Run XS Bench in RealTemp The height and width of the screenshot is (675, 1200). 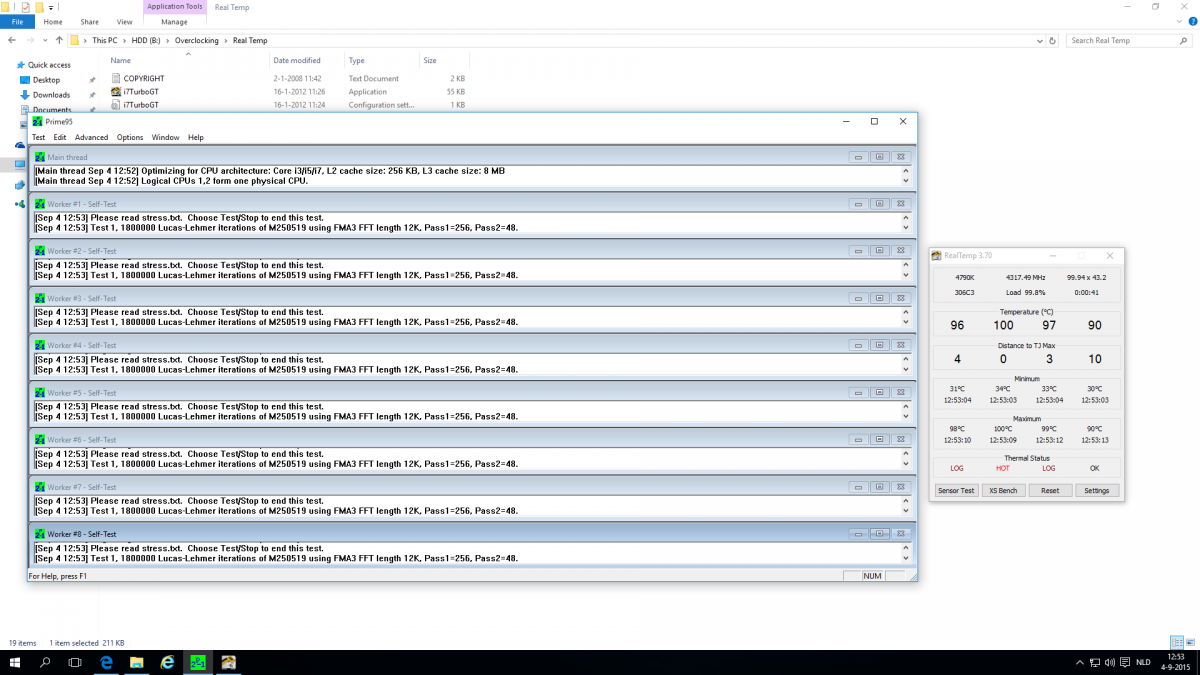pos(1003,491)
